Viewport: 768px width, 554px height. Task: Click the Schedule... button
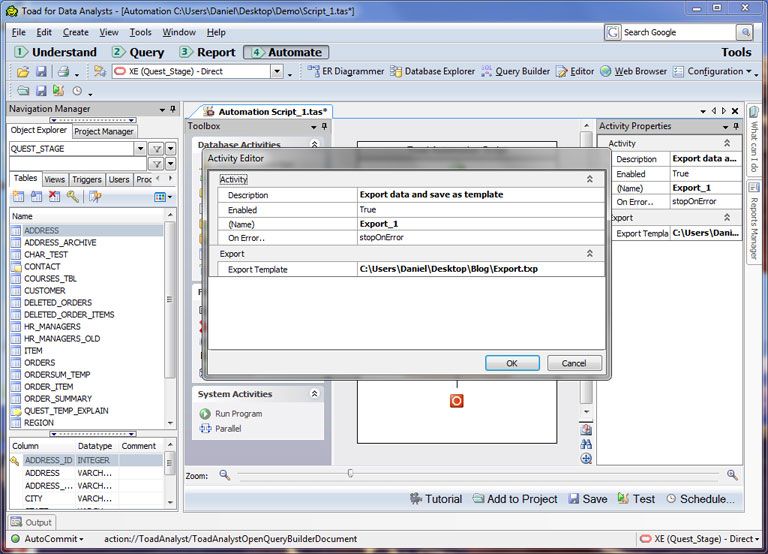pos(700,499)
